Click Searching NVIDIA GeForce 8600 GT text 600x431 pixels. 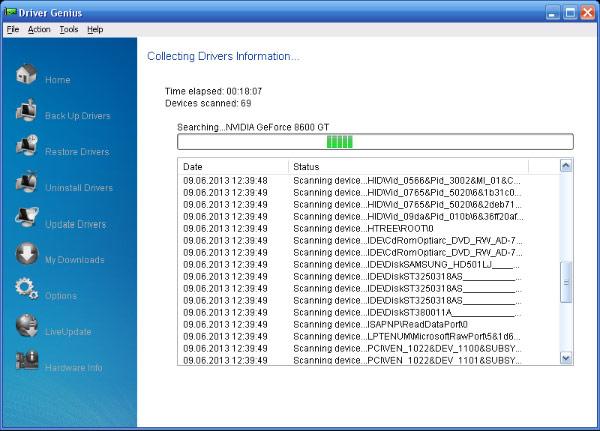(x=253, y=127)
